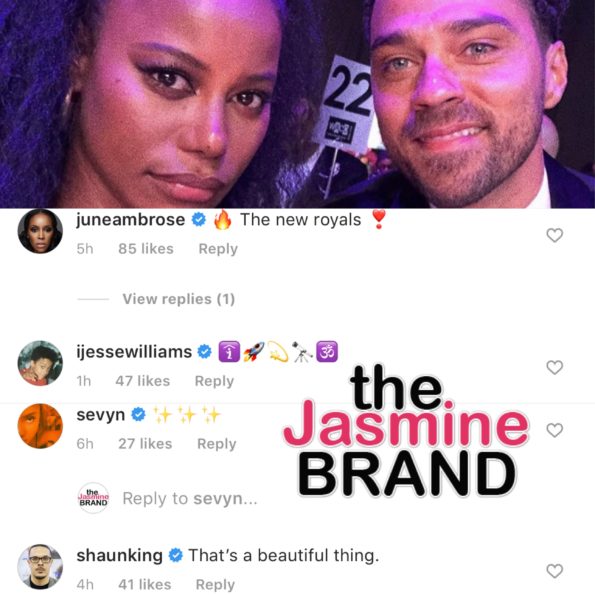Viewport: 595px width, 595px height.
Task: Reply to juneambrose's comment
Action: [x=218, y=249]
